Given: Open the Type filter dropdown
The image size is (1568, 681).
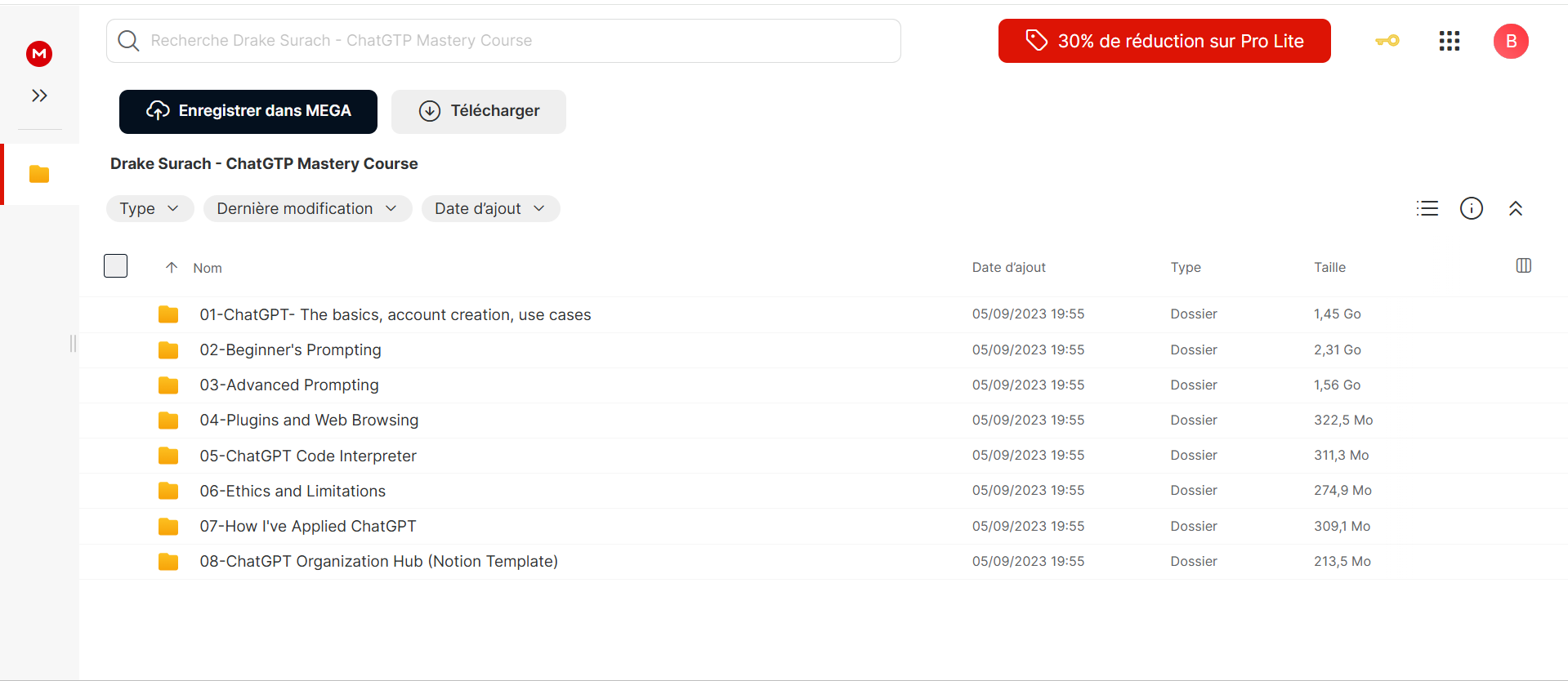Looking at the screenshot, I should pos(150,208).
